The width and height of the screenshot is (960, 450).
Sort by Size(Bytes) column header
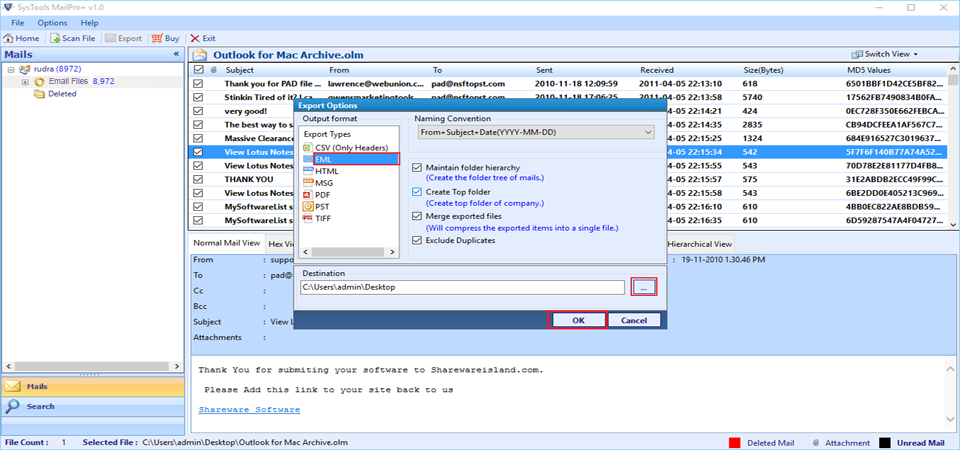tap(763, 70)
